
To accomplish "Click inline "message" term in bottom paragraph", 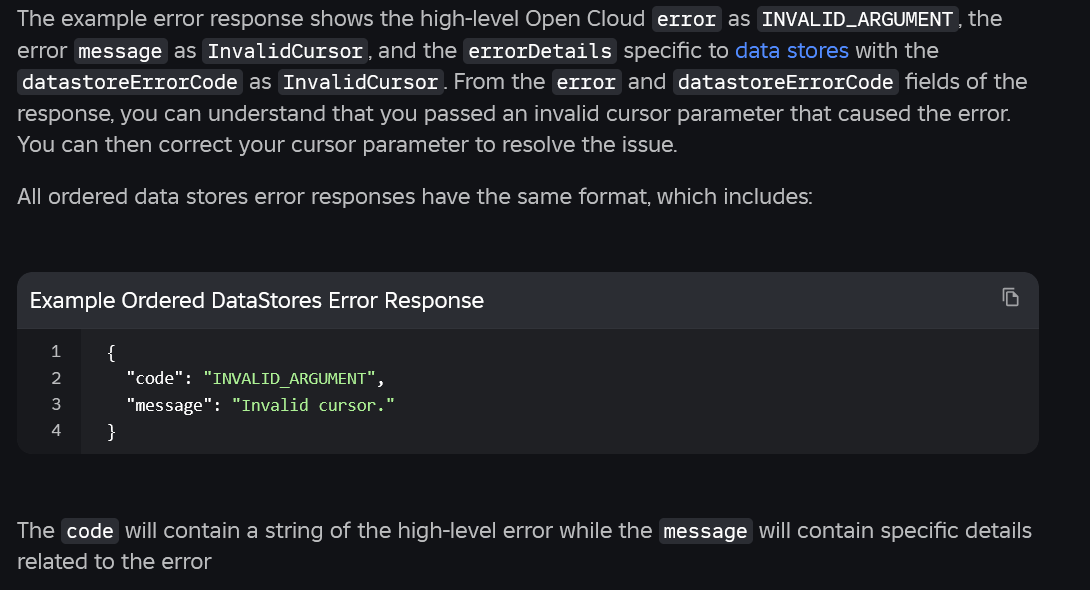I will (x=705, y=531).
